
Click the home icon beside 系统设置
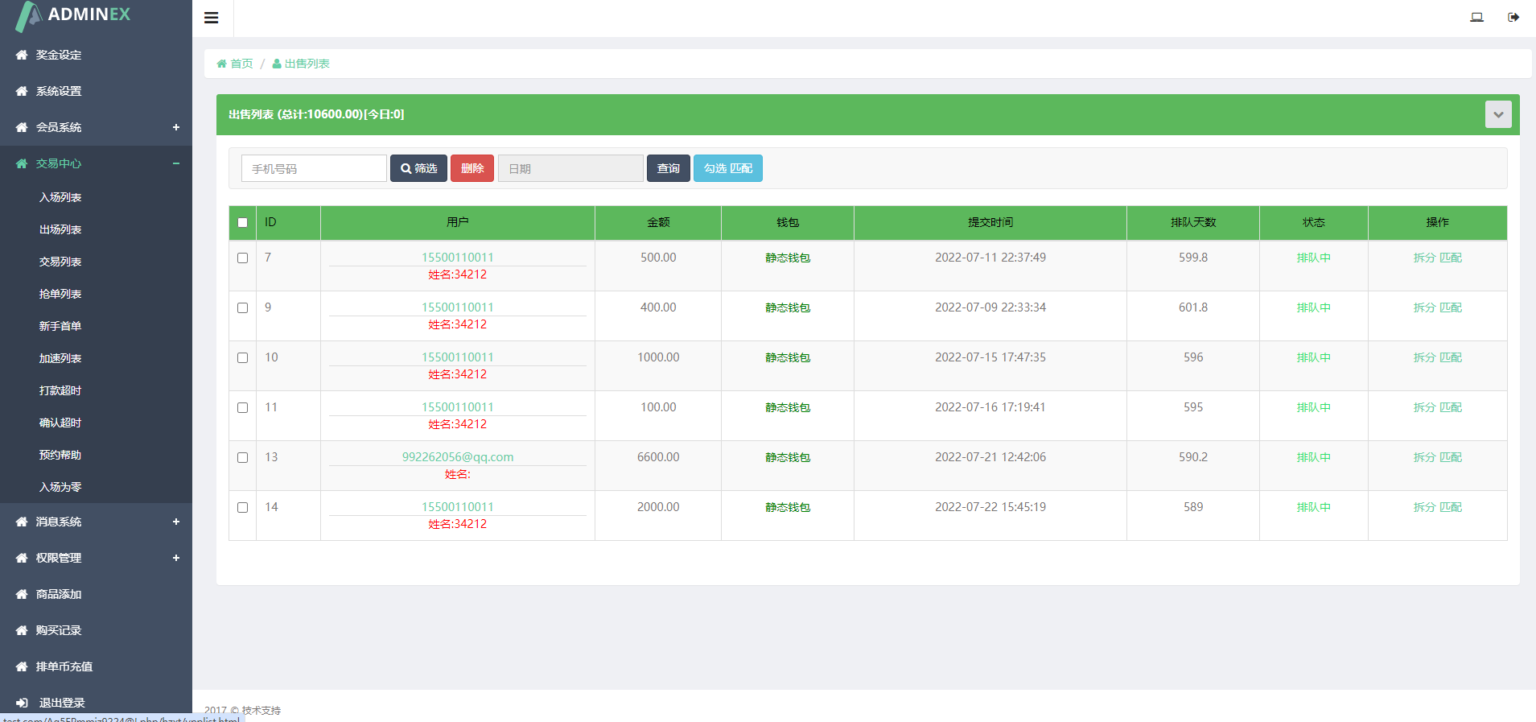click(21, 91)
